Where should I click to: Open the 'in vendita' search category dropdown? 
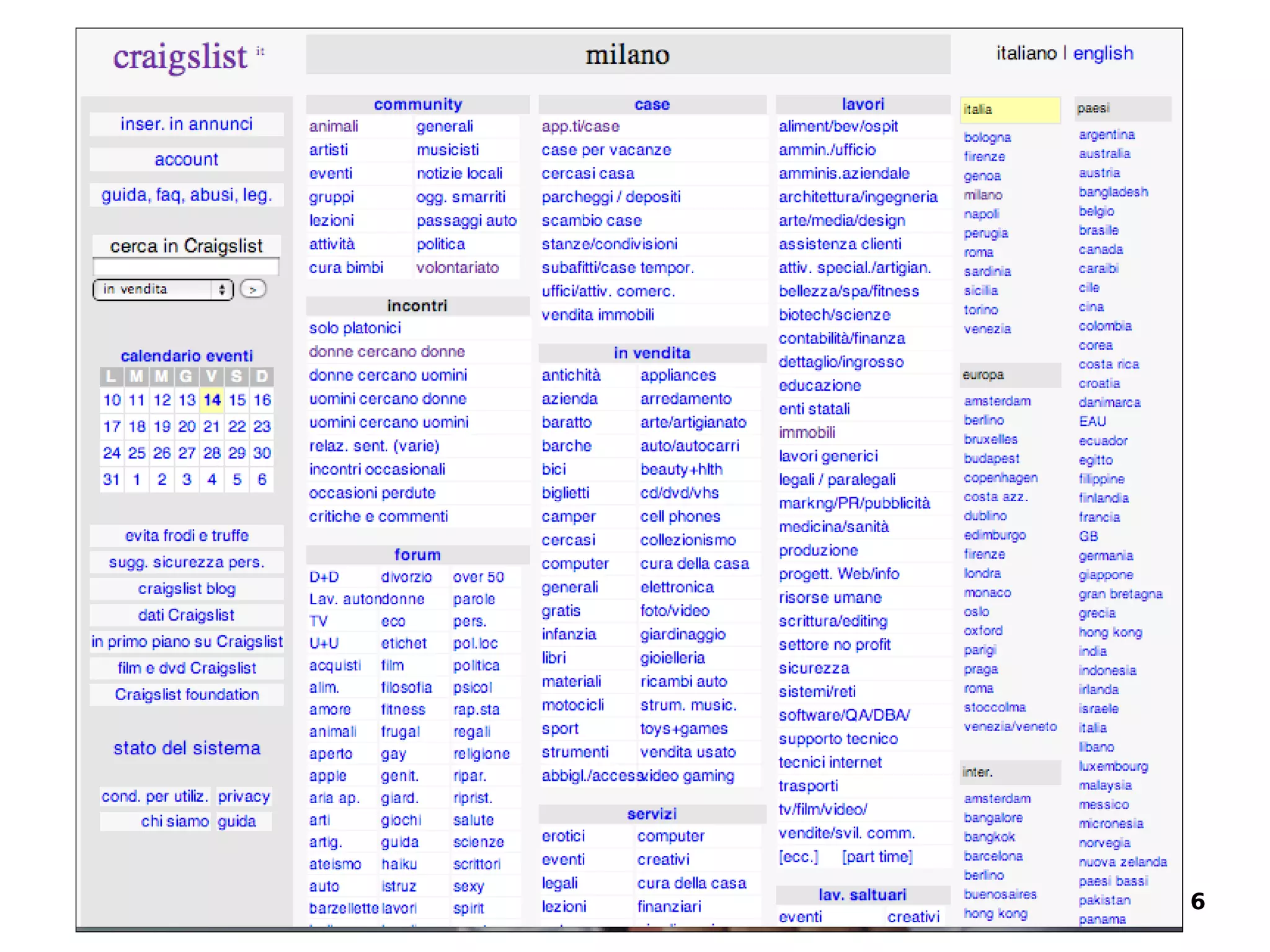(x=162, y=290)
